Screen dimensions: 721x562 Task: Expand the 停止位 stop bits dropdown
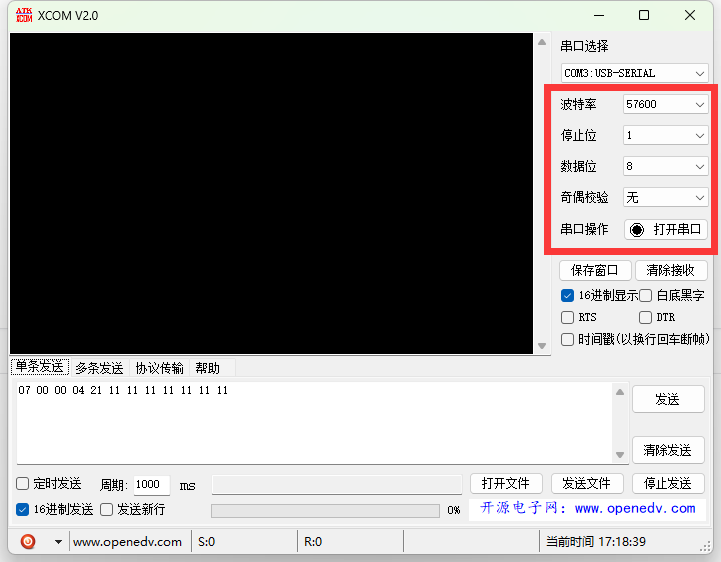click(665, 135)
